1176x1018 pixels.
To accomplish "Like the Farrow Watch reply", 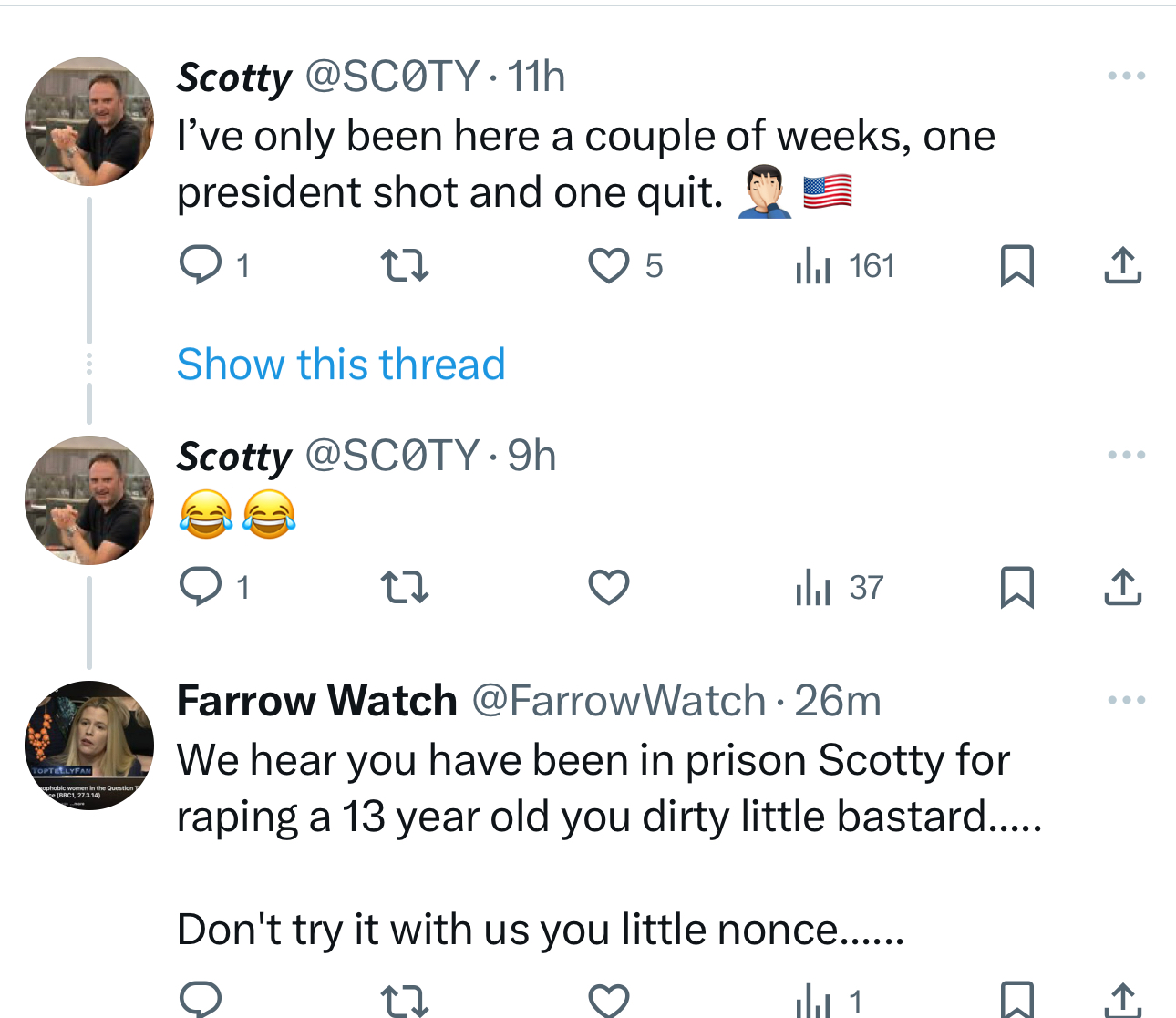I will (x=608, y=1000).
